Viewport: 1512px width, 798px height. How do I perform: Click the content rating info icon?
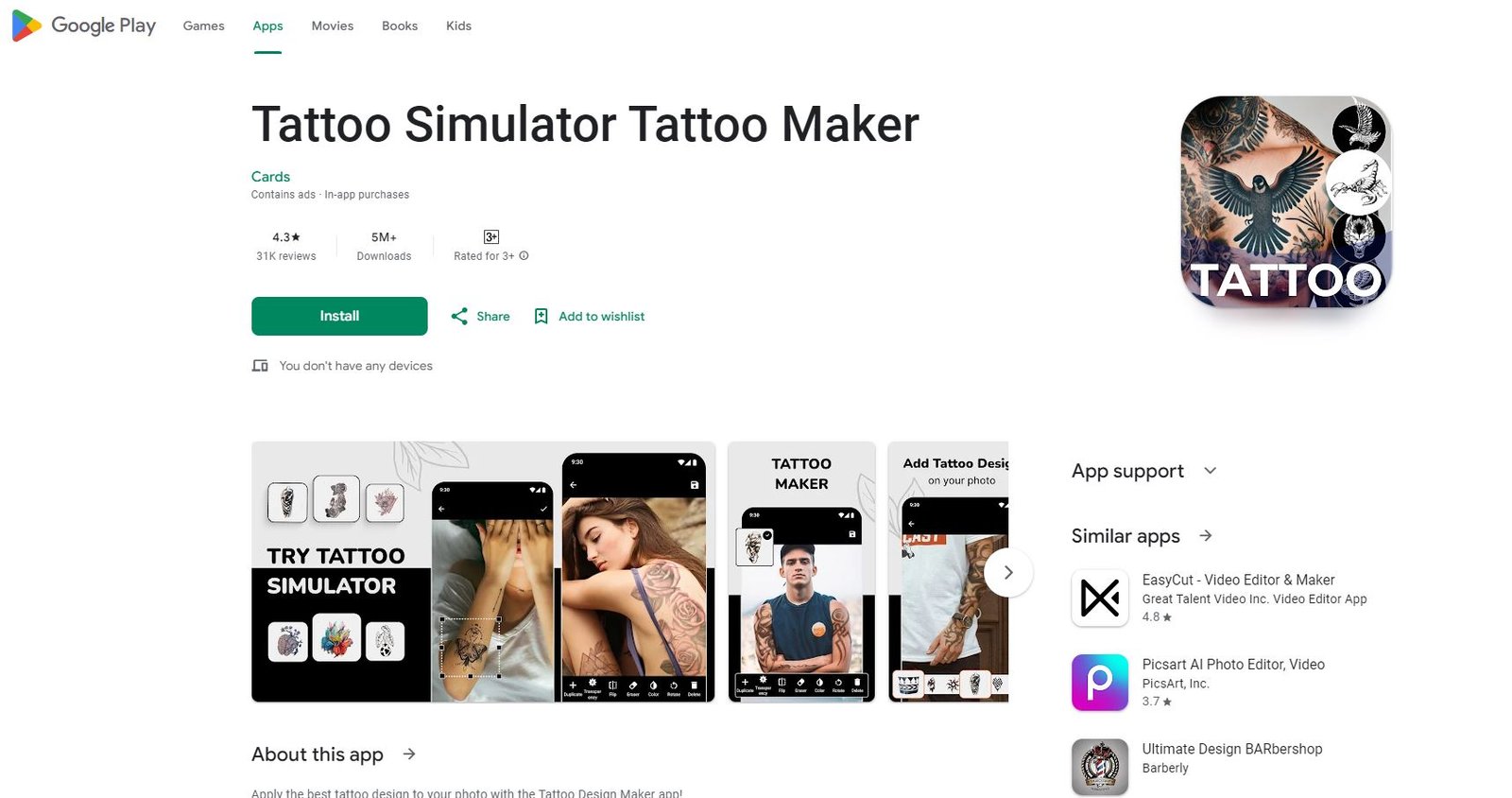(x=524, y=256)
